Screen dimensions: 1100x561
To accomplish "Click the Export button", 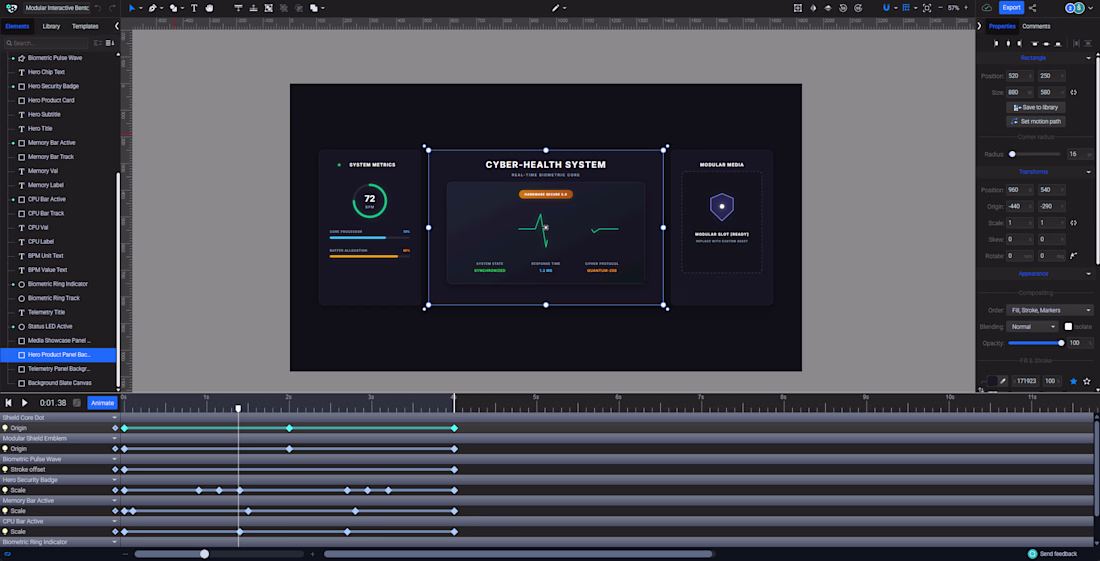I will pos(1011,8).
